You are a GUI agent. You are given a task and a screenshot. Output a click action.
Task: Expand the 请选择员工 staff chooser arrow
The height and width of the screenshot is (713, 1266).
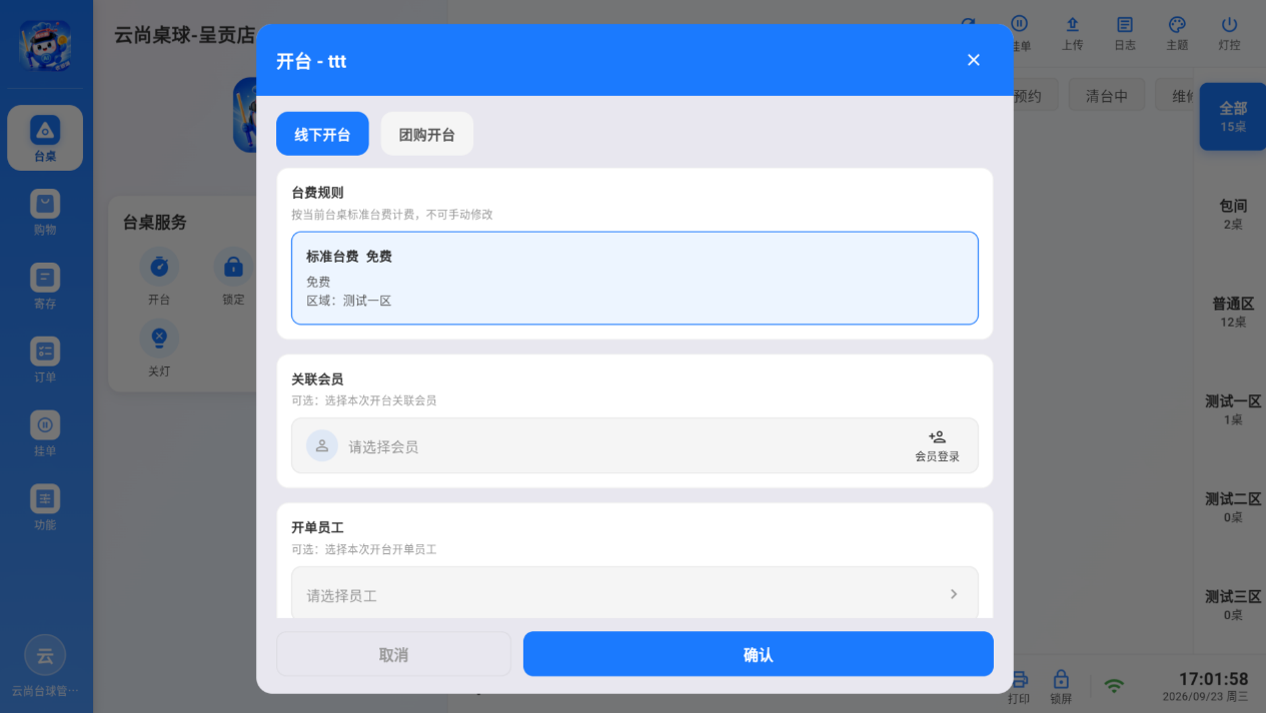pos(954,594)
